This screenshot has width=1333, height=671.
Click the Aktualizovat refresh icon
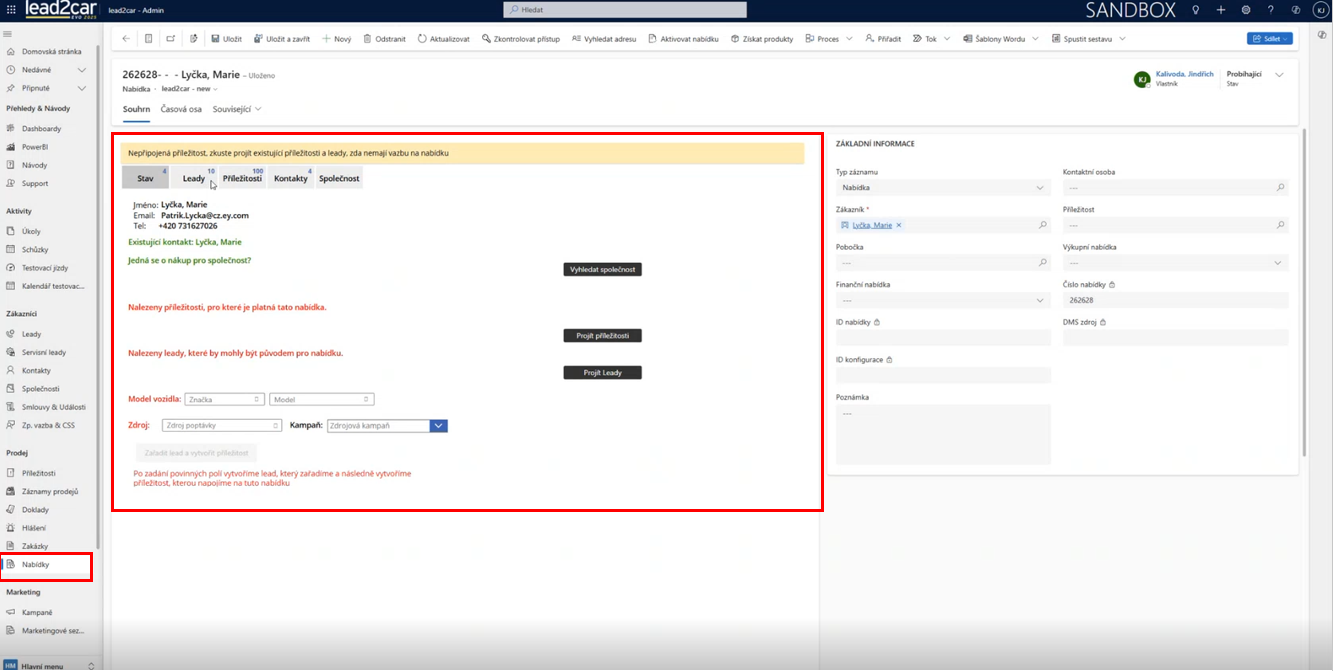[x=423, y=39]
